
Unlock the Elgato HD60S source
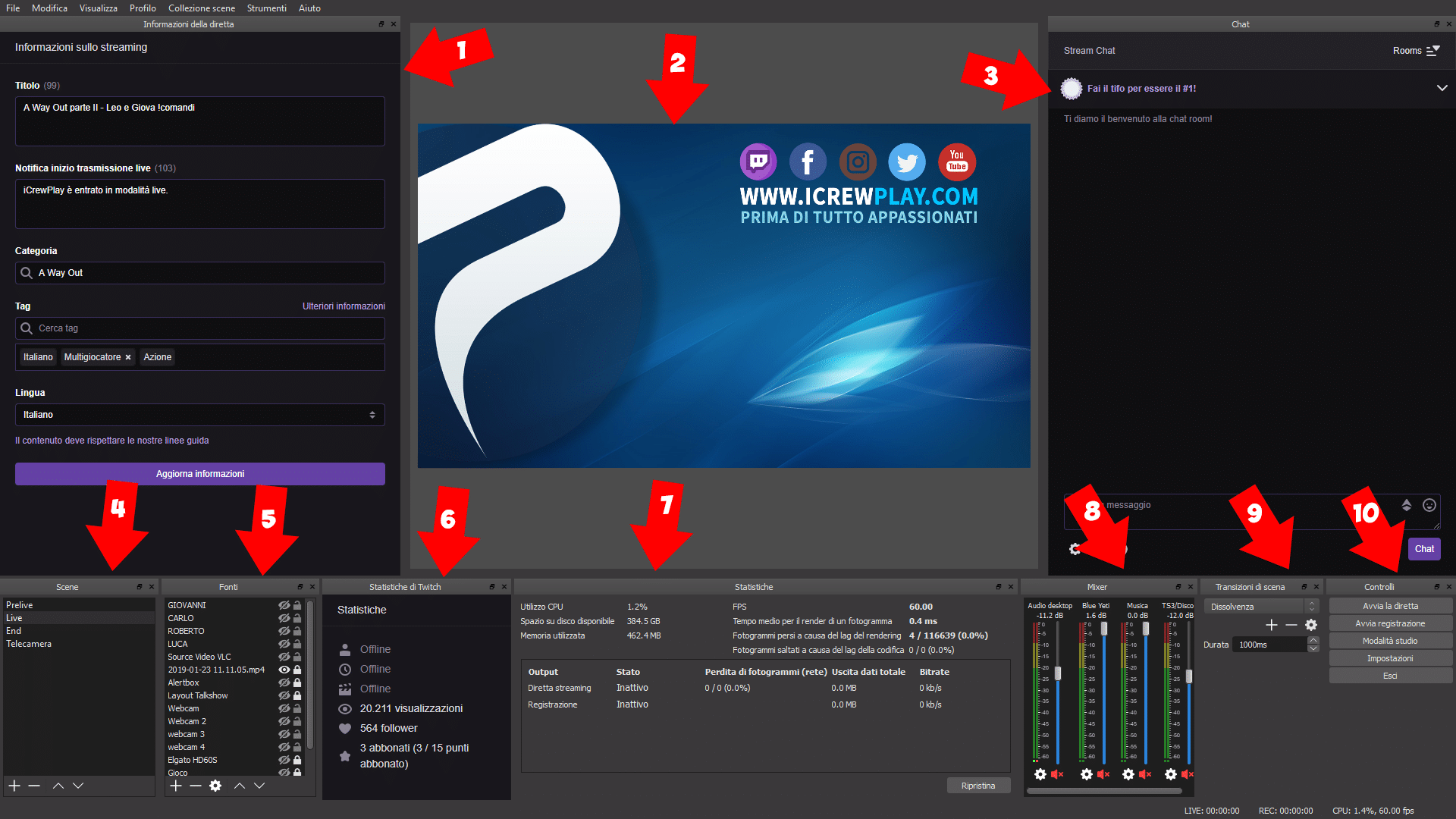pyautogui.click(x=298, y=760)
